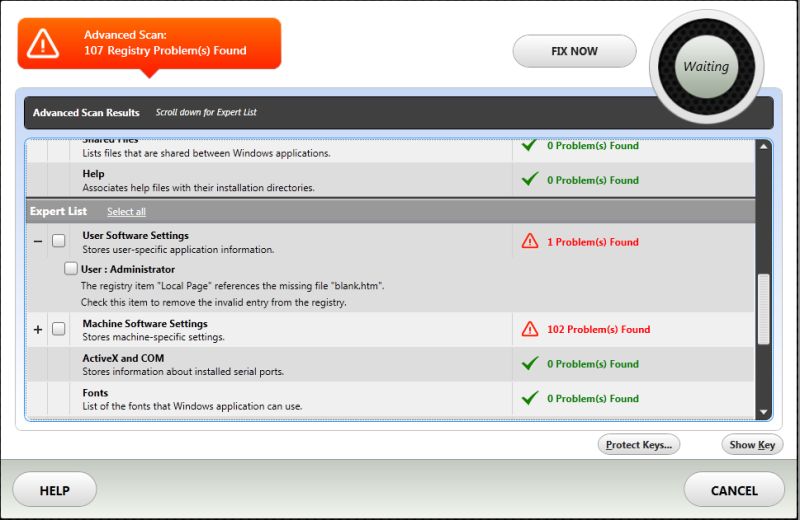
Task: Click 0 Problem(s) Found in ActiveX and COM row
Action: [593, 364]
